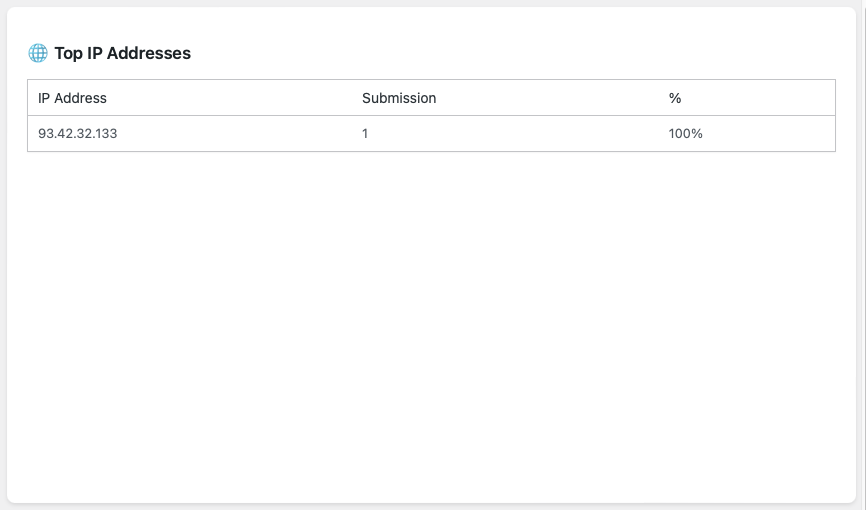Click the submission count cell showing 1

coord(366,134)
